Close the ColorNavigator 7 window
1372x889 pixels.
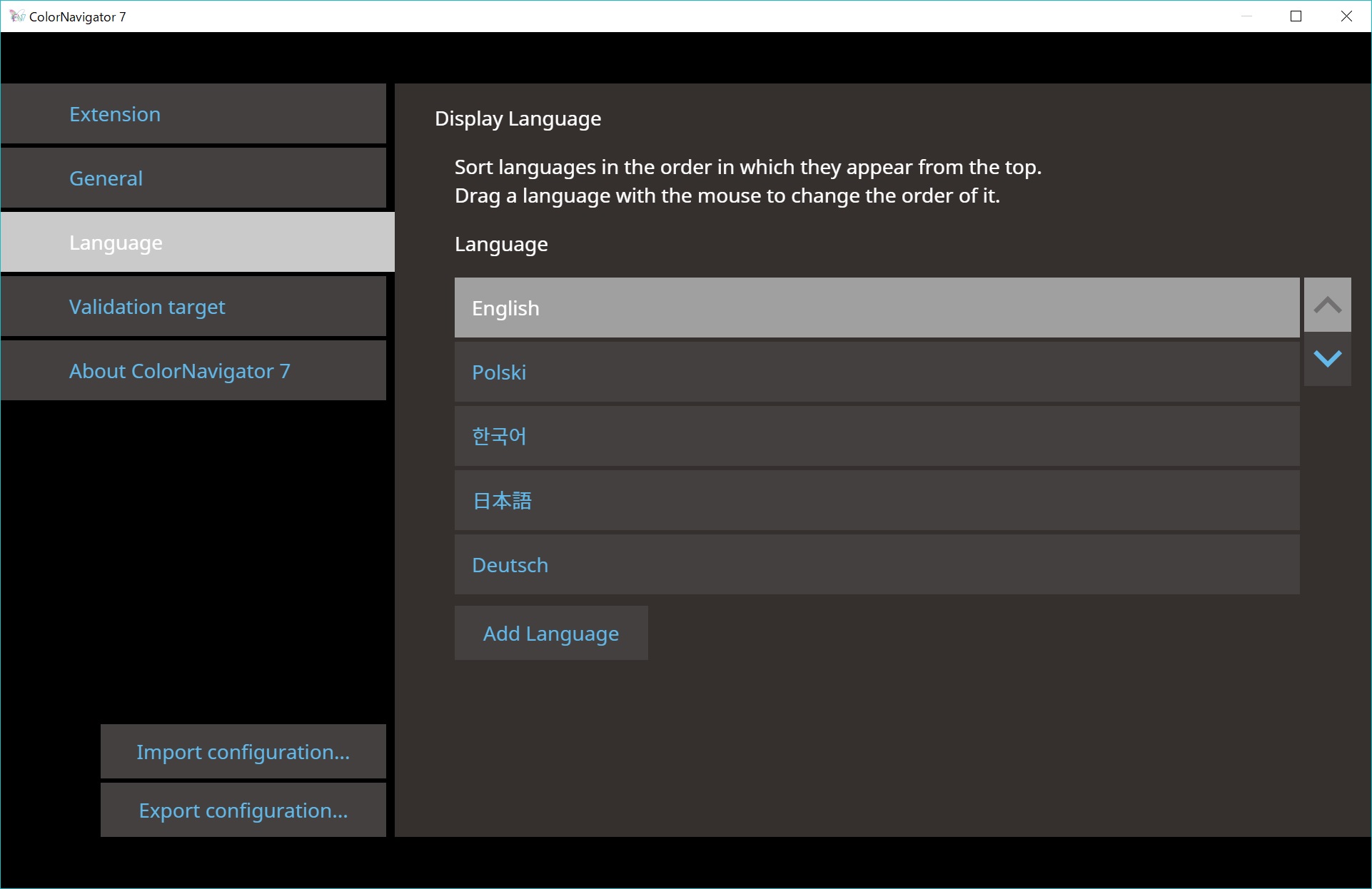pos(1346,16)
